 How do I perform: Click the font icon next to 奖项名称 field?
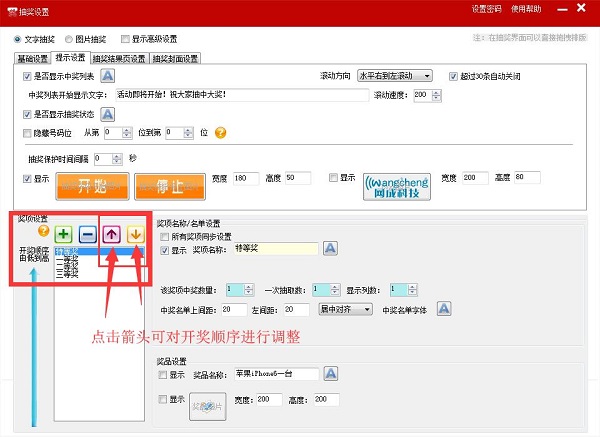pyautogui.click(x=330, y=249)
